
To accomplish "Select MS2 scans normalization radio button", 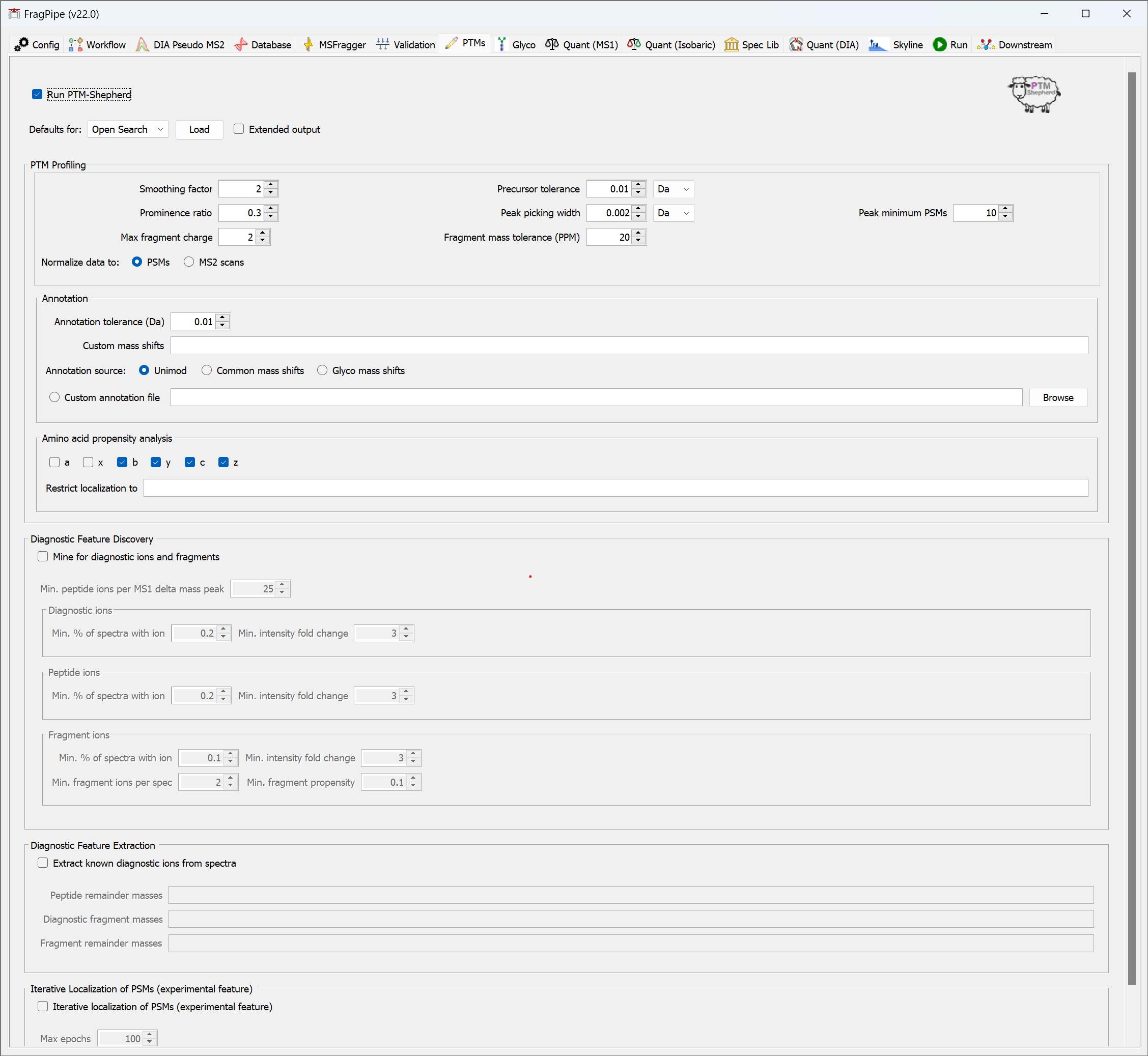I will (189, 262).
